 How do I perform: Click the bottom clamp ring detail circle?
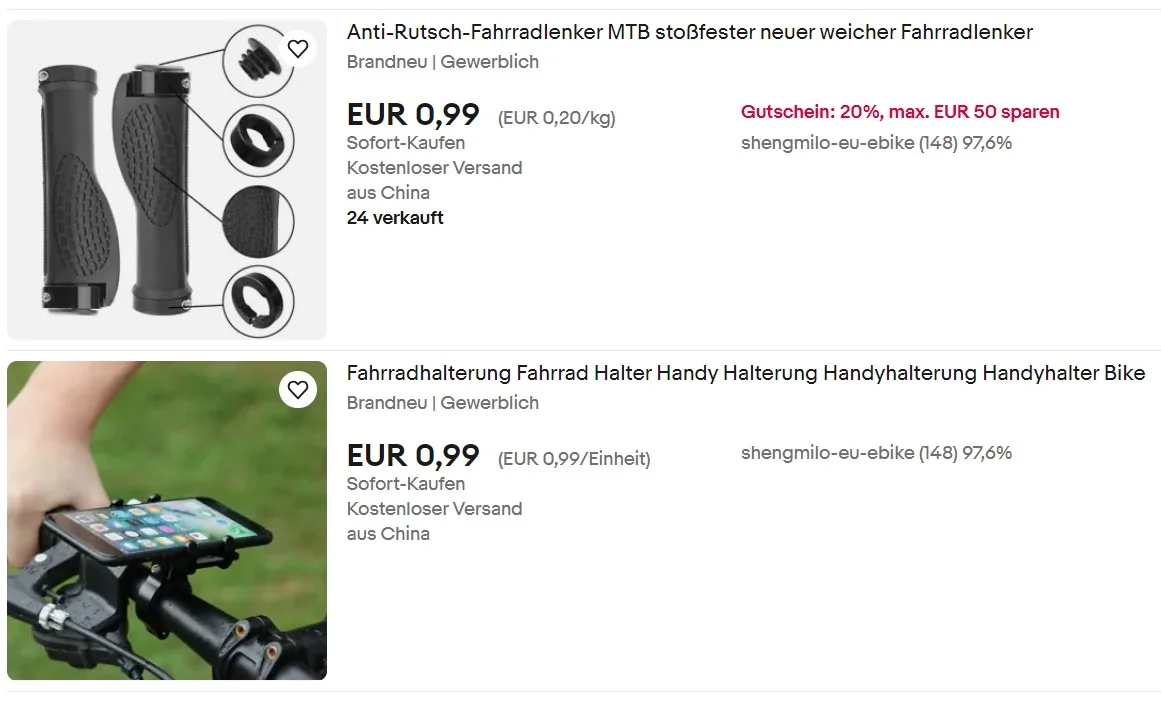(258, 301)
